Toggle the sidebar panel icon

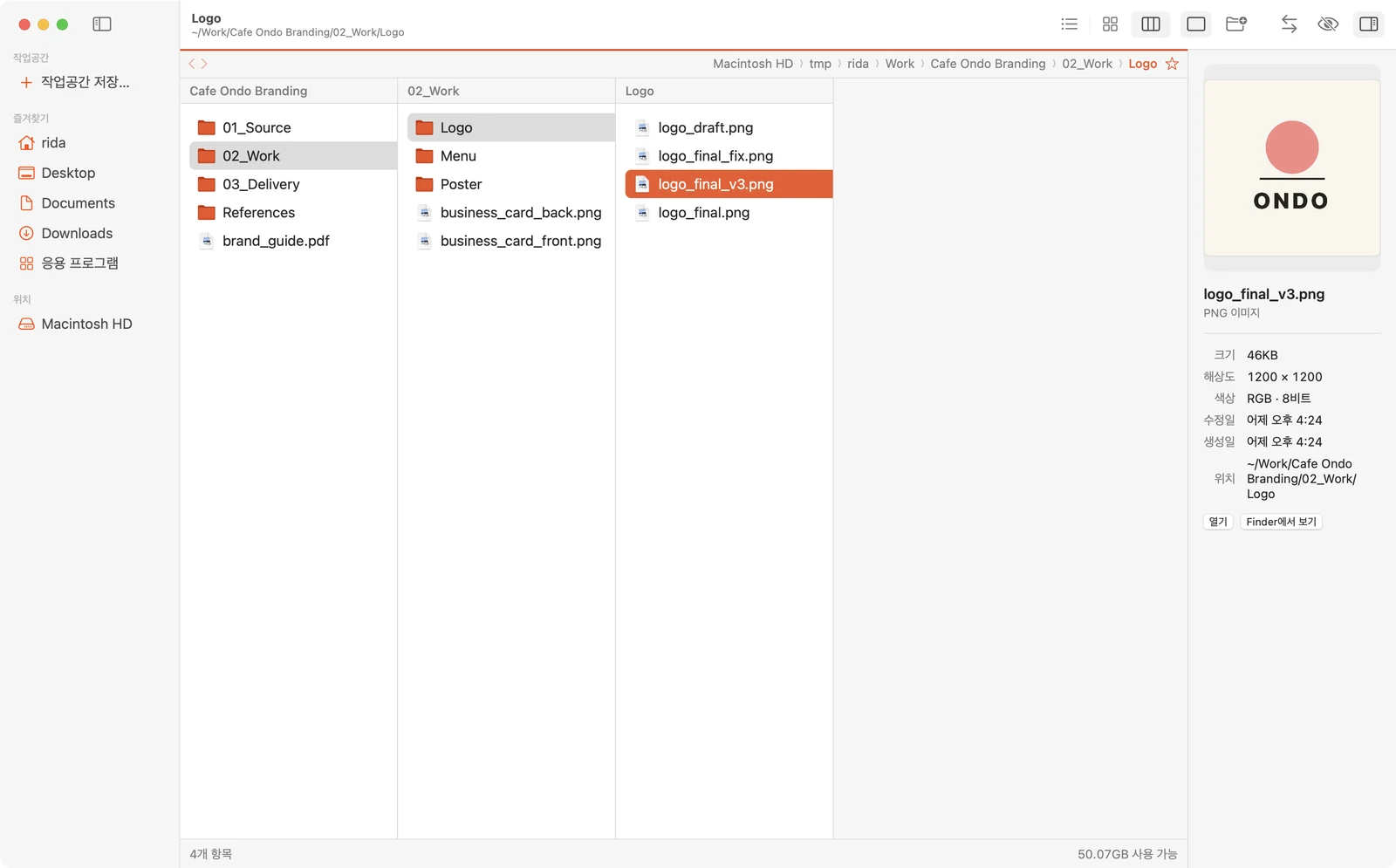[102, 24]
